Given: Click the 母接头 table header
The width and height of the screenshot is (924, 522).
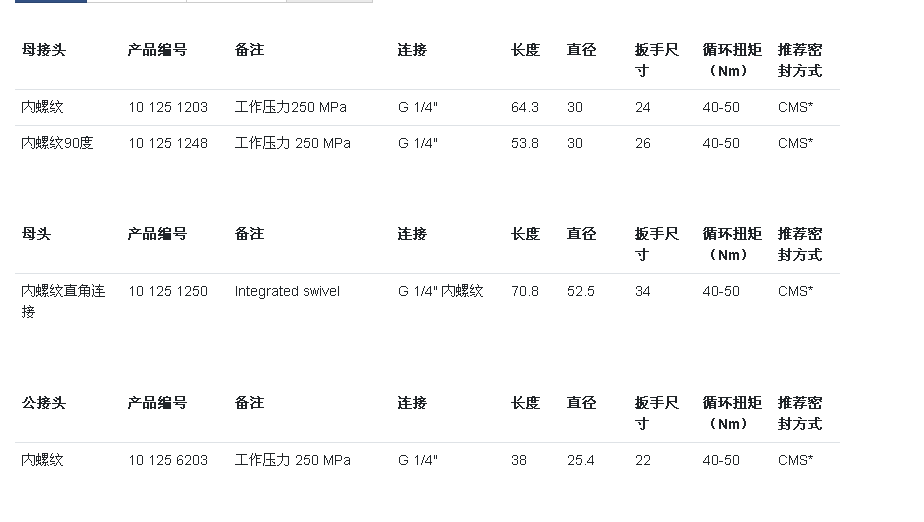Looking at the screenshot, I should [x=44, y=50].
